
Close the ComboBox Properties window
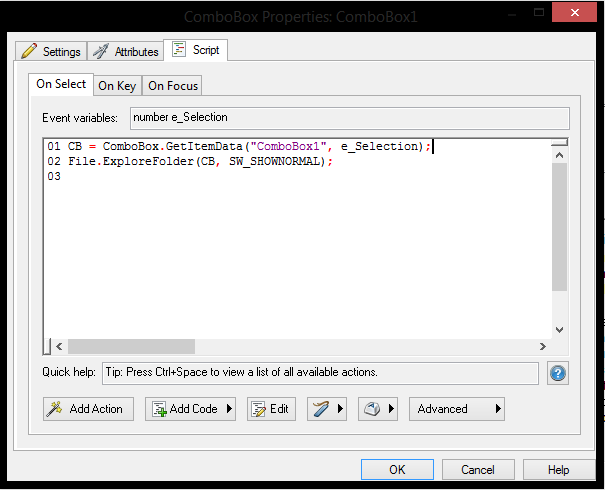(574, 13)
